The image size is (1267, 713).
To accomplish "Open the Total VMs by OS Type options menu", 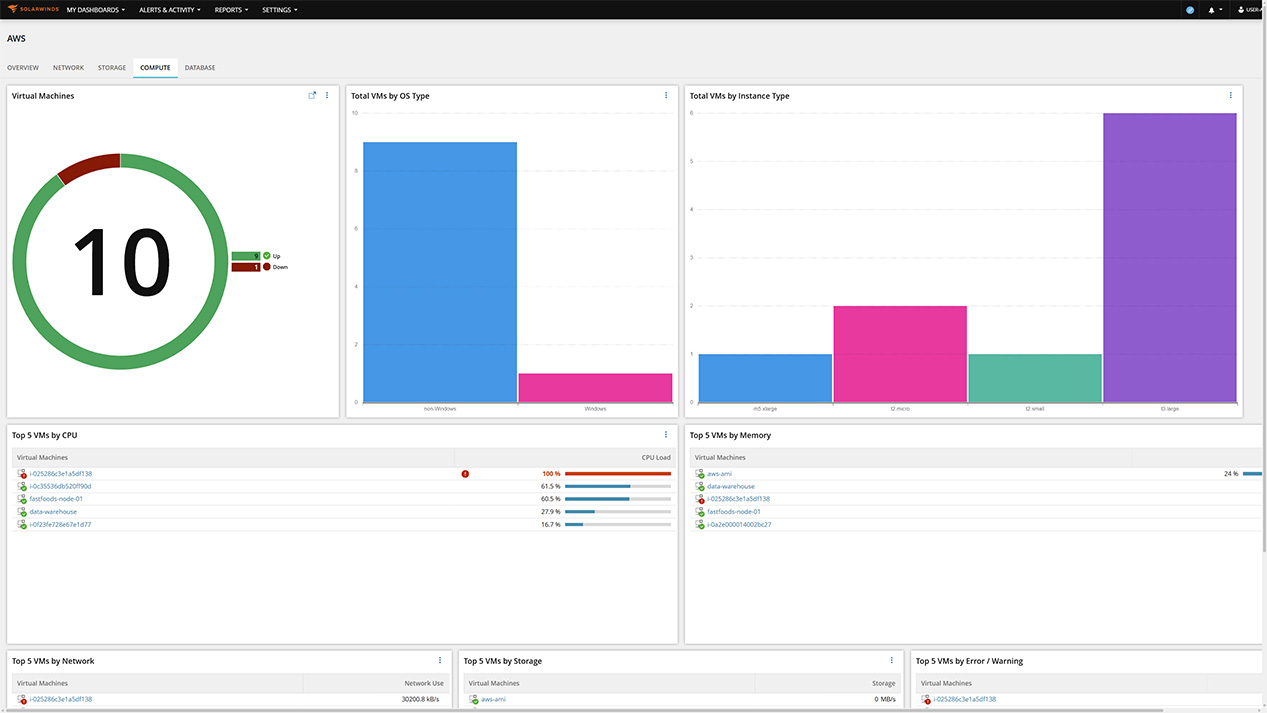I will tap(666, 94).
